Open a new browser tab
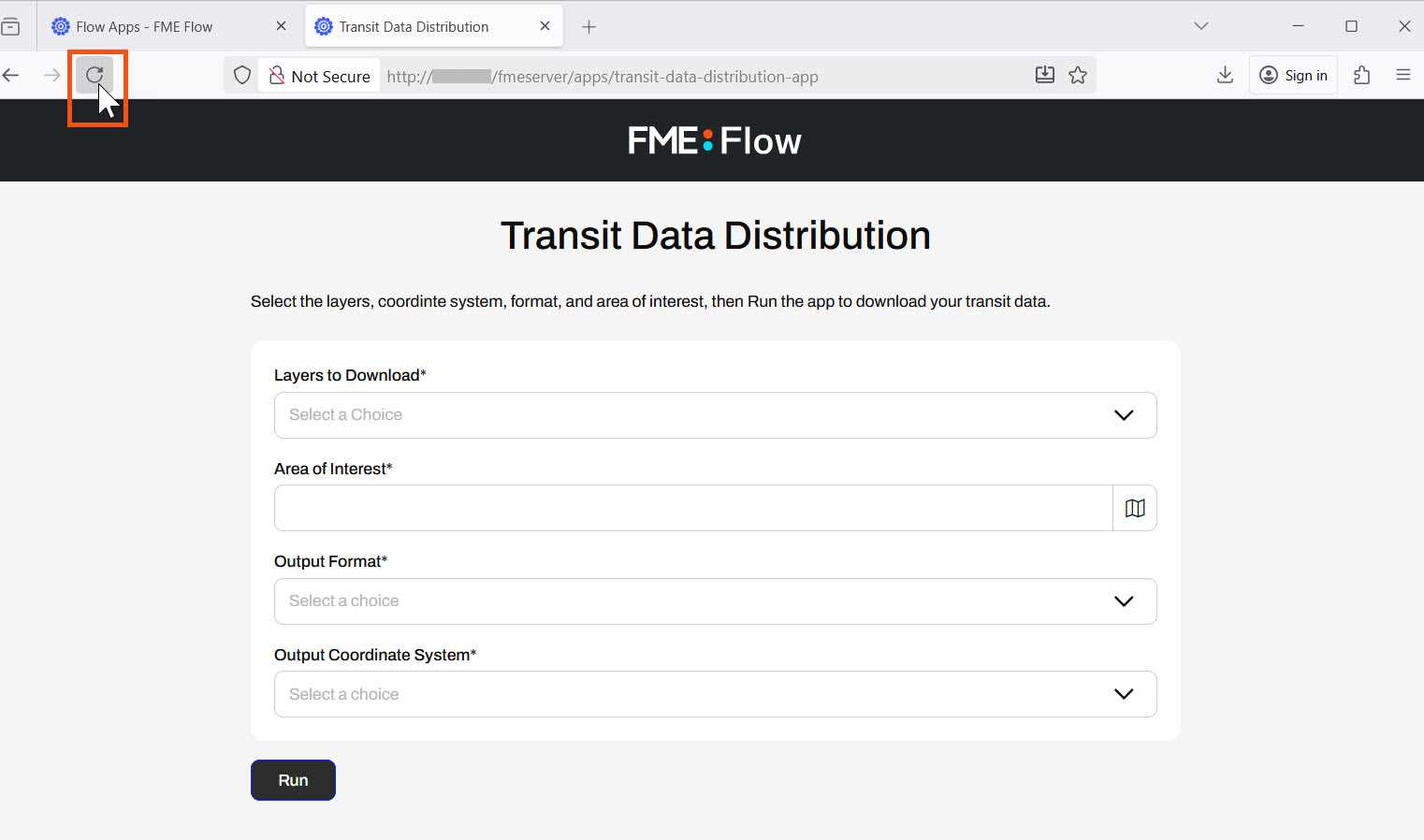The height and width of the screenshot is (840, 1424). point(588,27)
